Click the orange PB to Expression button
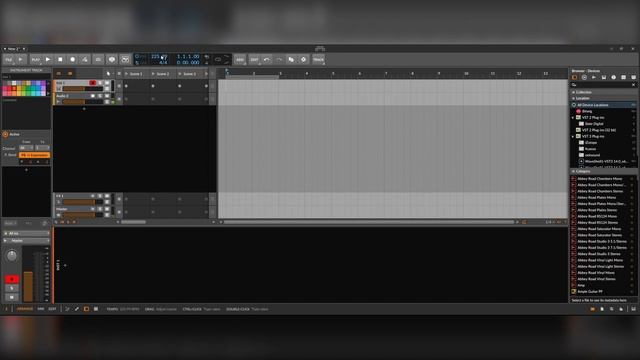Image resolution: width=640 pixels, height=360 pixels. tap(35, 155)
